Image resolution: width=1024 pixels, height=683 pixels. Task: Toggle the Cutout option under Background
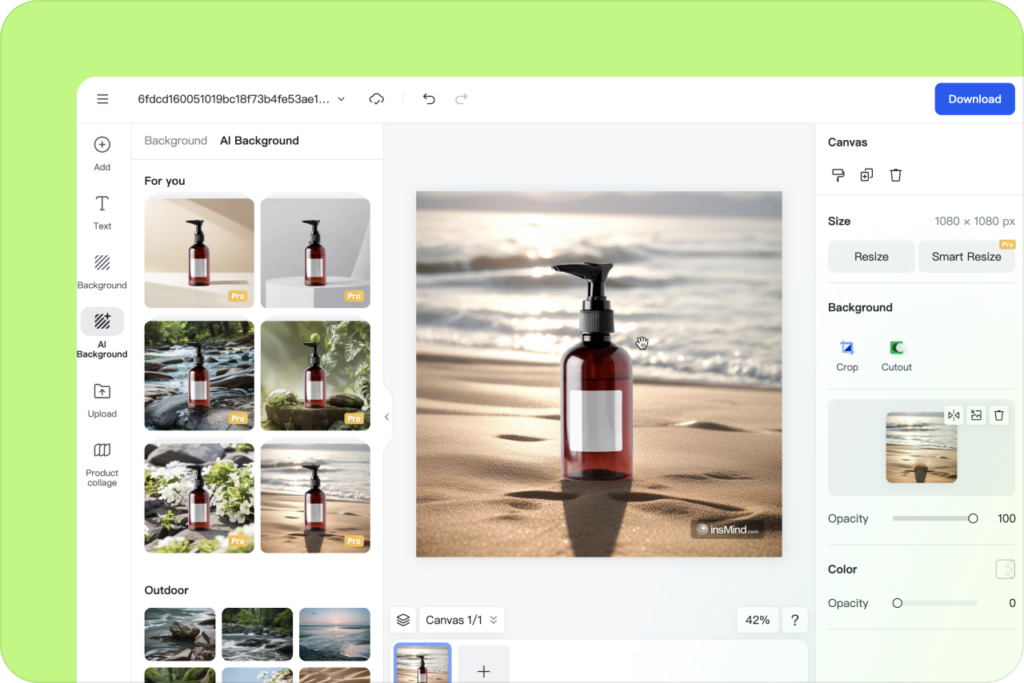point(895,356)
